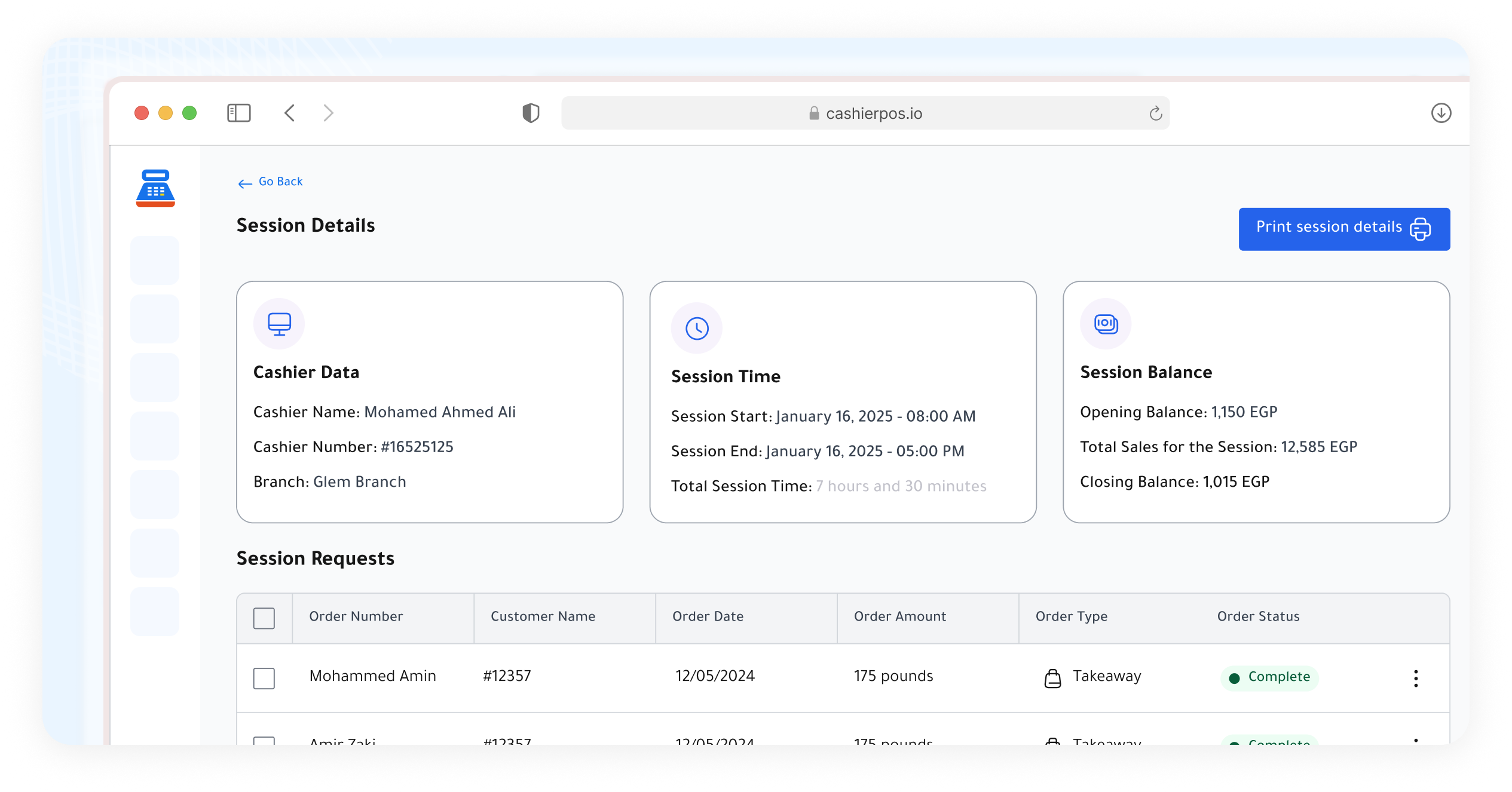
Task: Click the Session Time card title
Action: 726,376
